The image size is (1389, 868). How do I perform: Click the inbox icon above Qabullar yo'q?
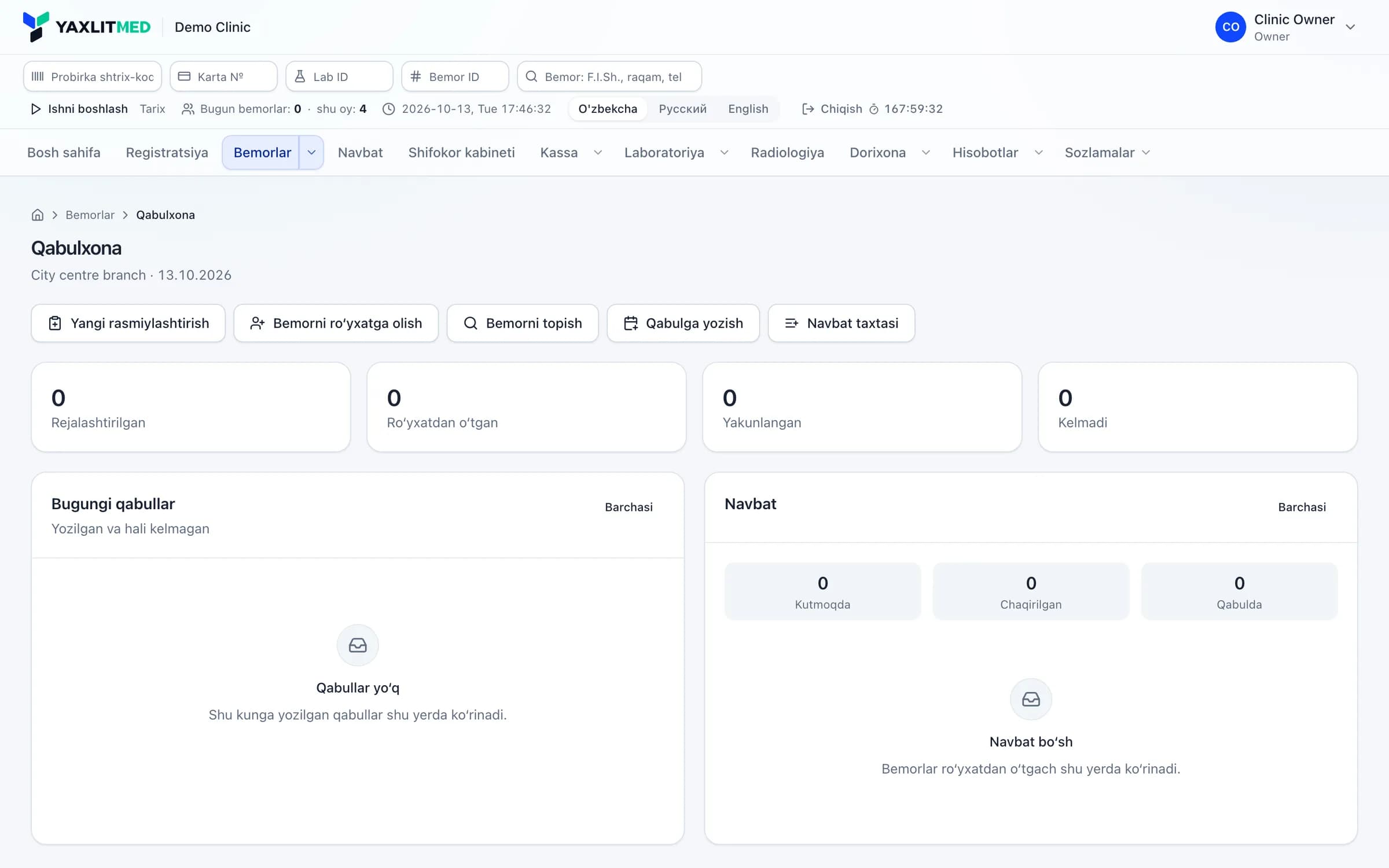click(358, 645)
